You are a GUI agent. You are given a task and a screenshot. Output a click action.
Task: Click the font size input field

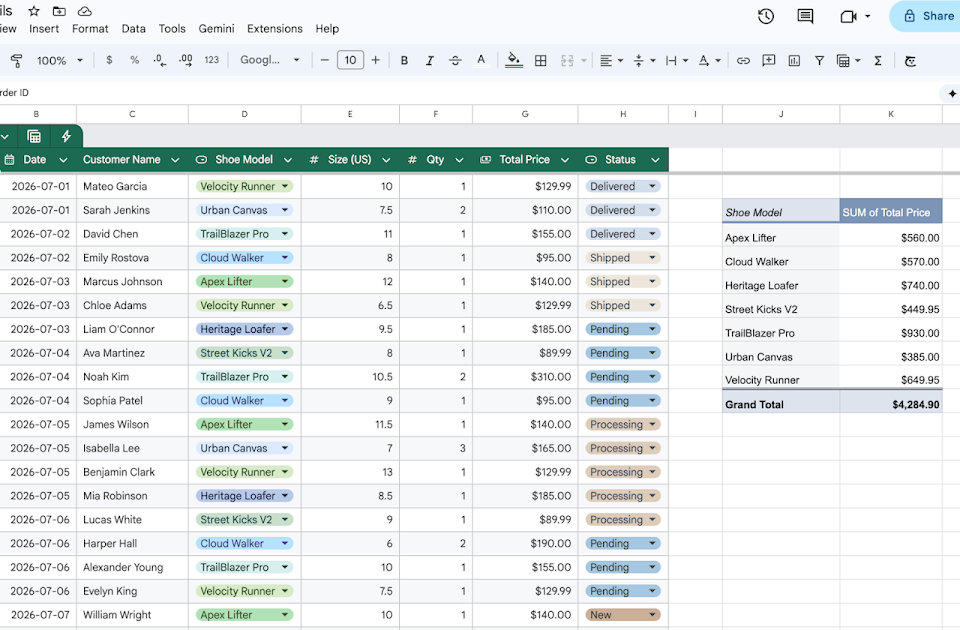click(350, 60)
